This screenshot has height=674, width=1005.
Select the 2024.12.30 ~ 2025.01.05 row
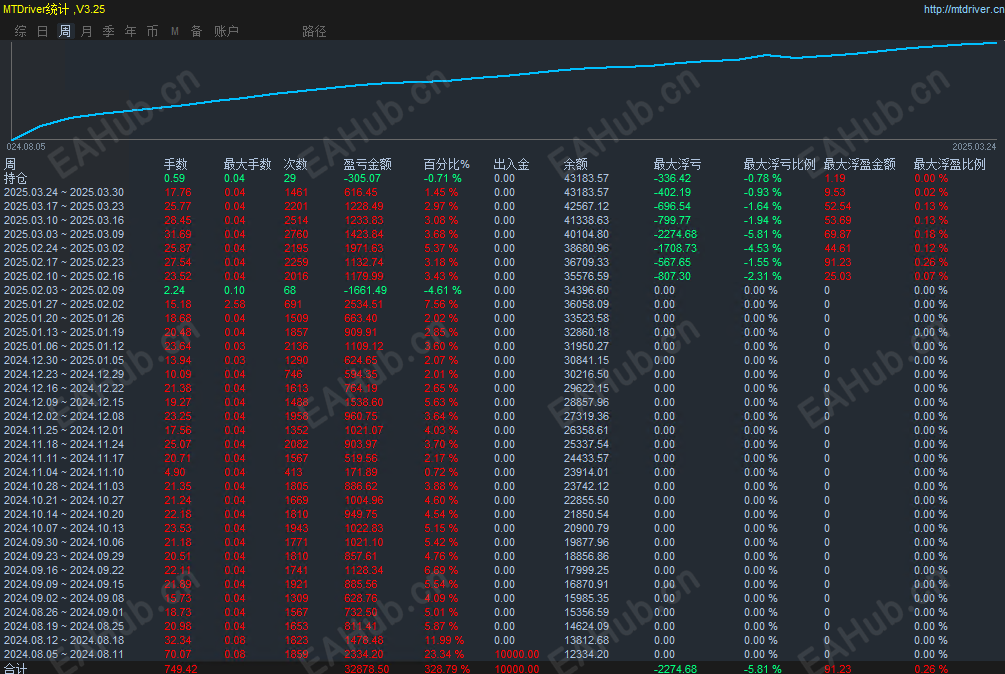[502, 360]
